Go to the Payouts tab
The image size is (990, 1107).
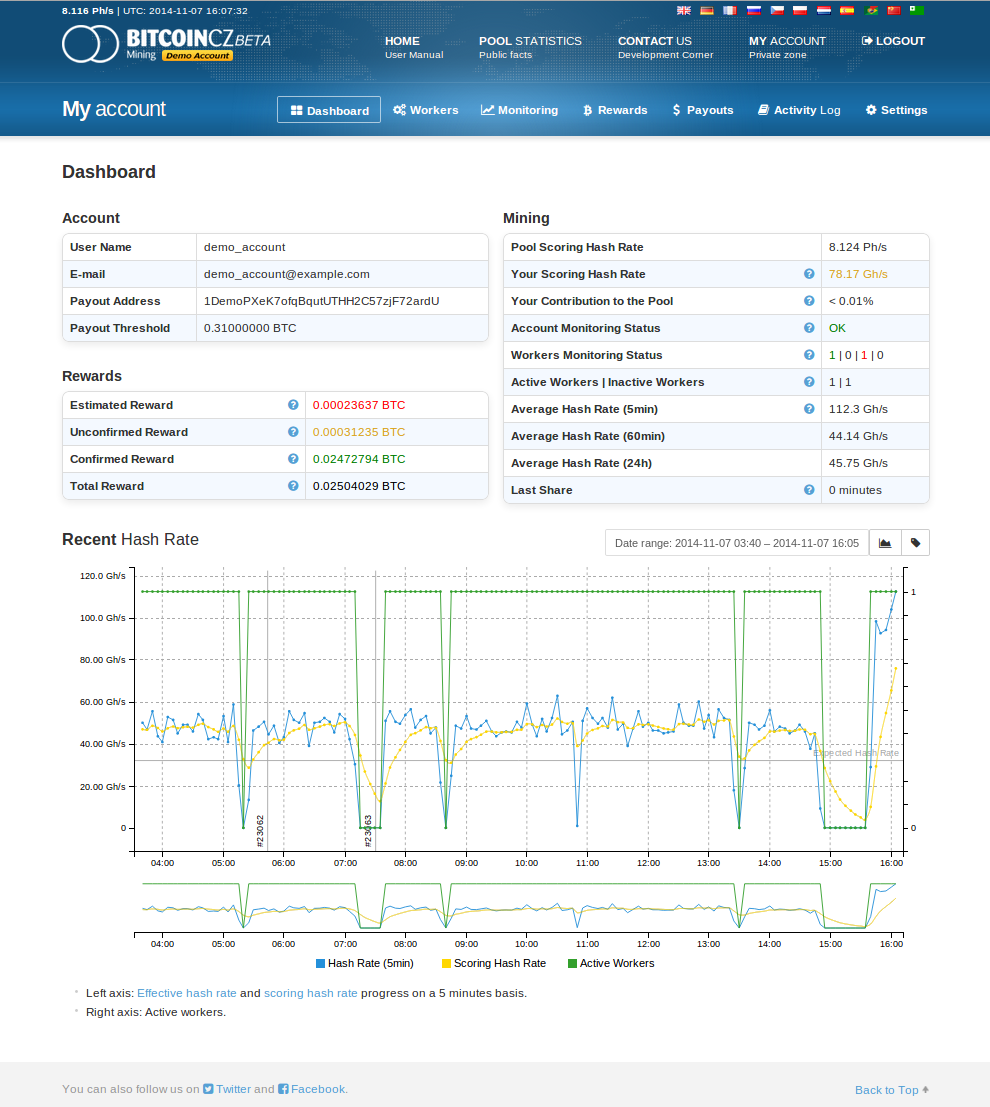(702, 110)
